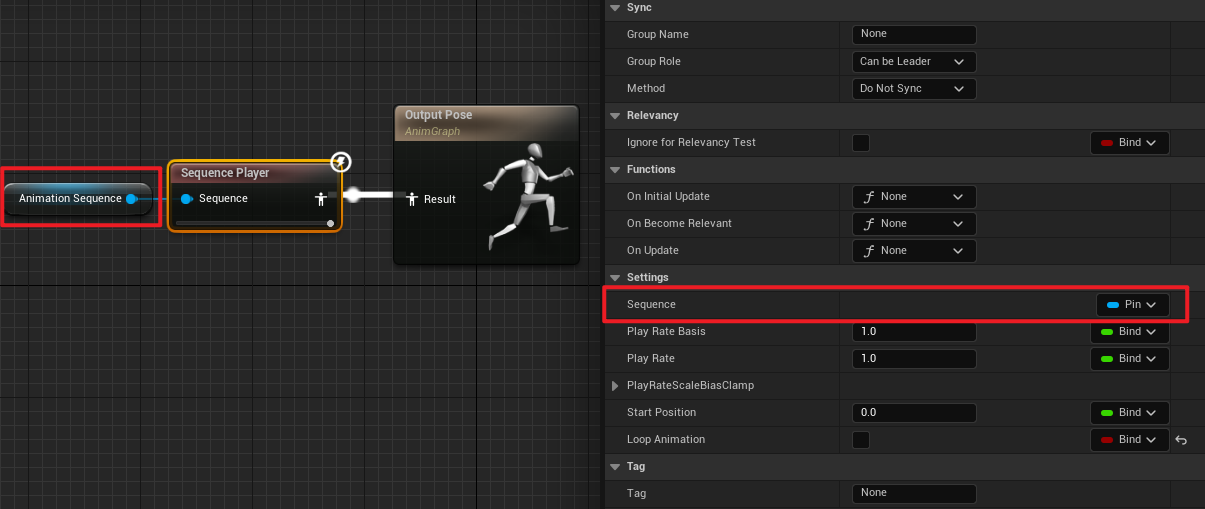Open the Play Rate Bind dropdown
This screenshot has height=509, width=1205.
[1129, 359]
